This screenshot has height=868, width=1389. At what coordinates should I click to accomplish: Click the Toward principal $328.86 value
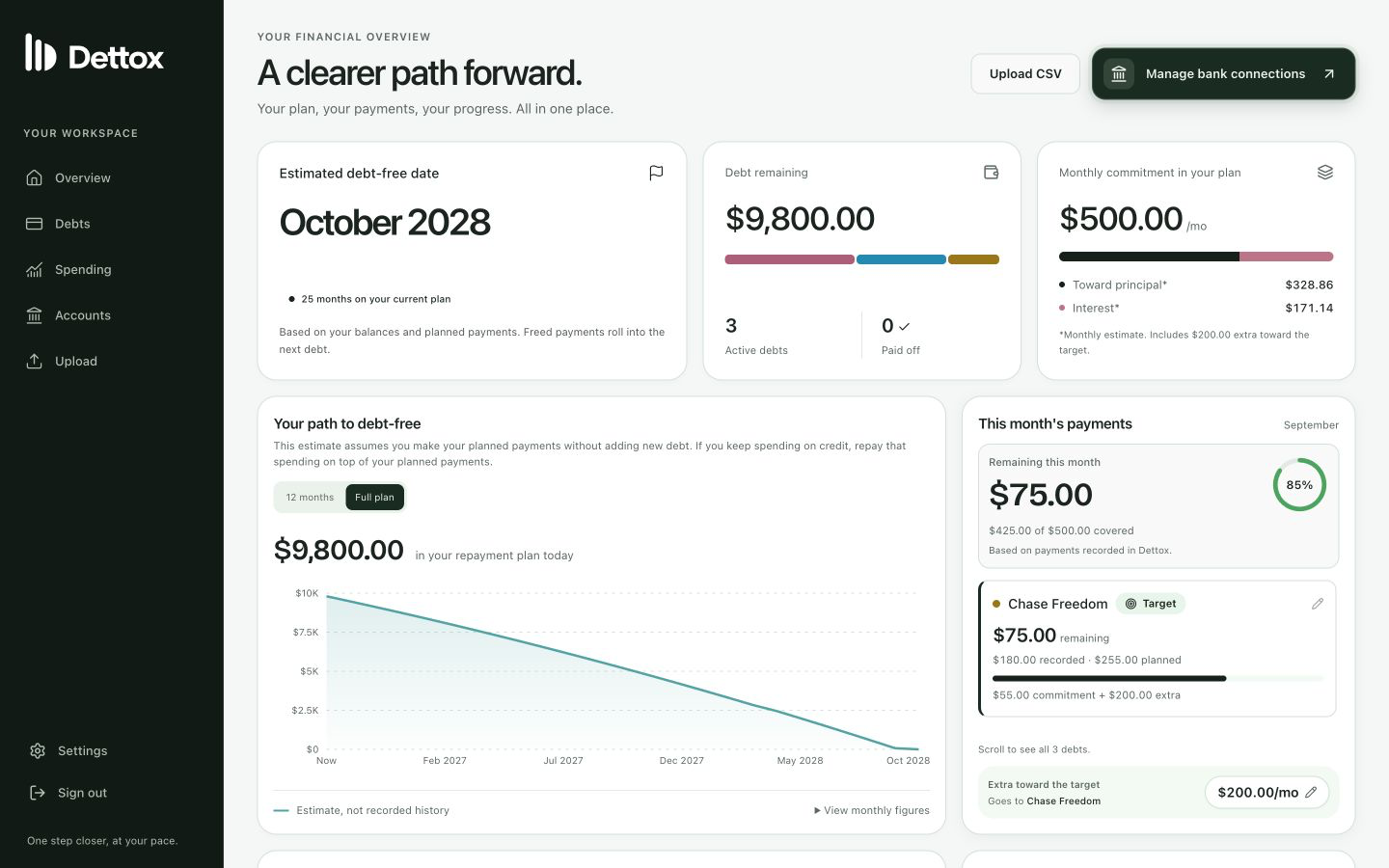tap(1309, 285)
